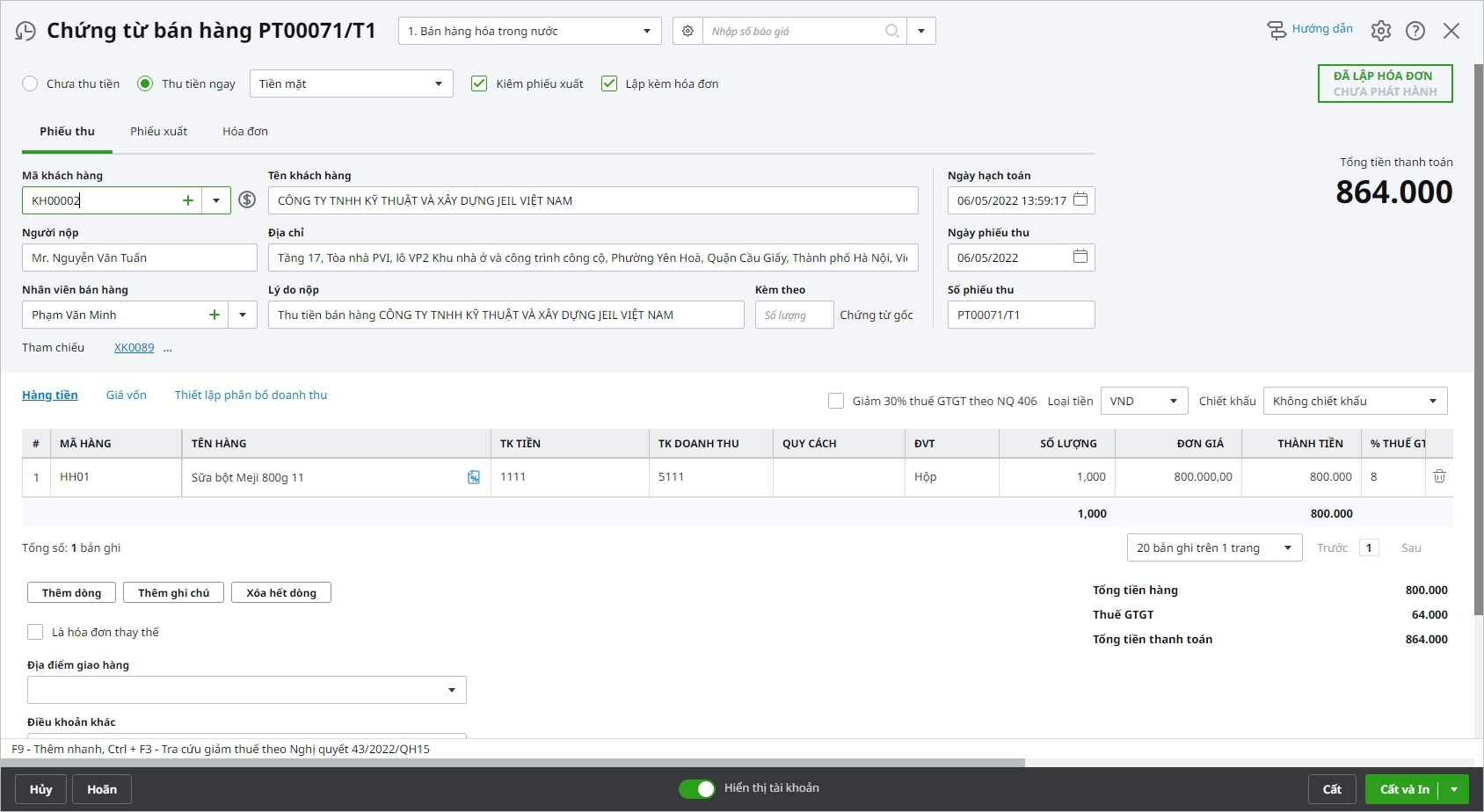Click the search icon in quotation number field
Image resolution: width=1484 pixels, height=812 pixels.
point(891,32)
